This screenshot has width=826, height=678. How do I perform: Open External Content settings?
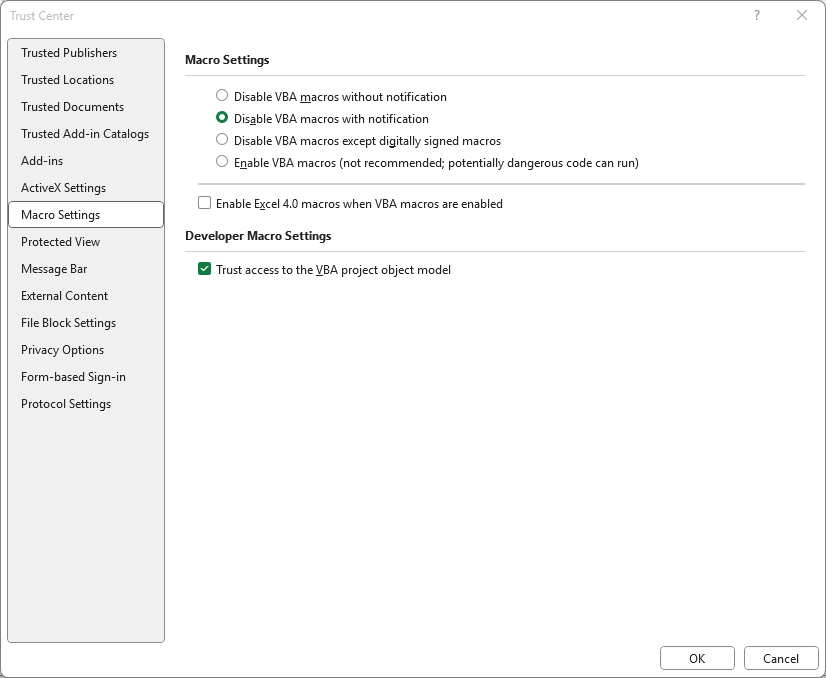tap(64, 295)
